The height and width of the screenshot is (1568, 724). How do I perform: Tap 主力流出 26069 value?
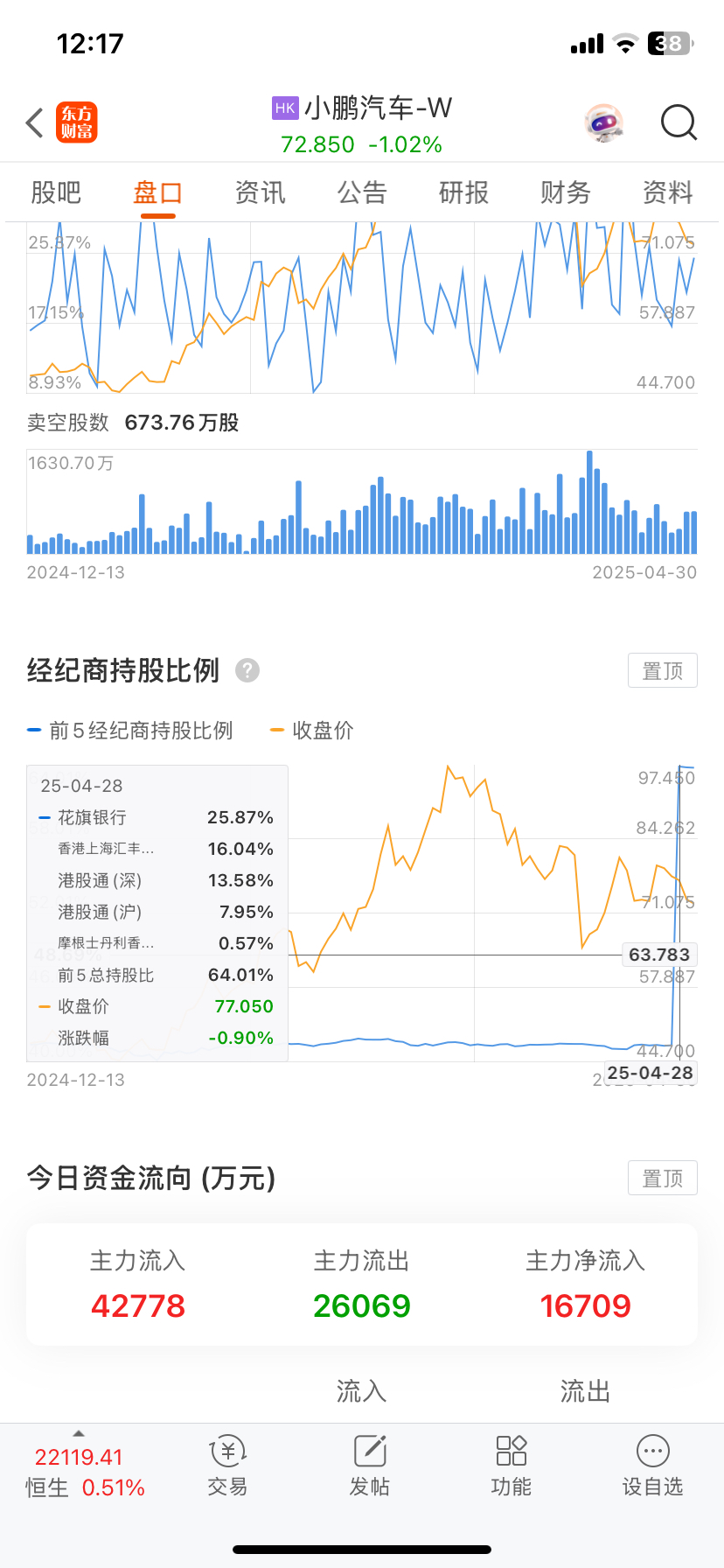point(362,1305)
